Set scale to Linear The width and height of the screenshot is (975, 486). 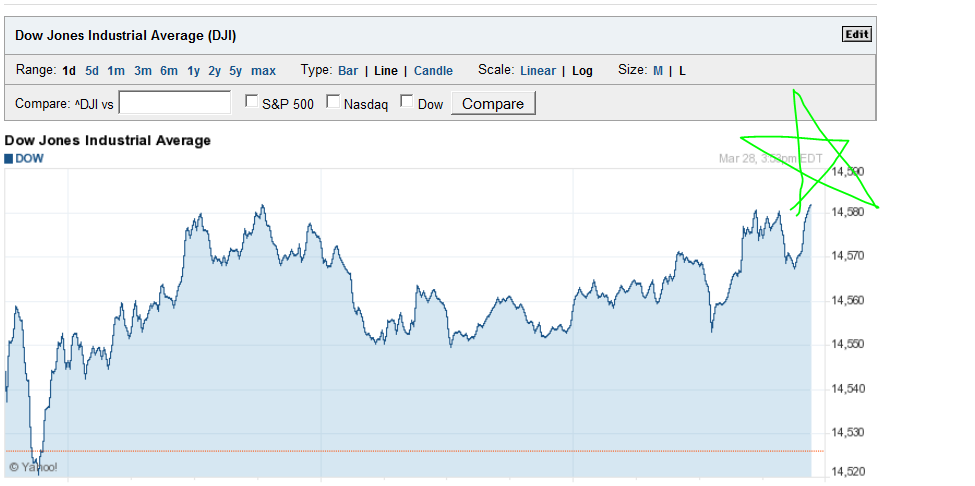point(538,71)
